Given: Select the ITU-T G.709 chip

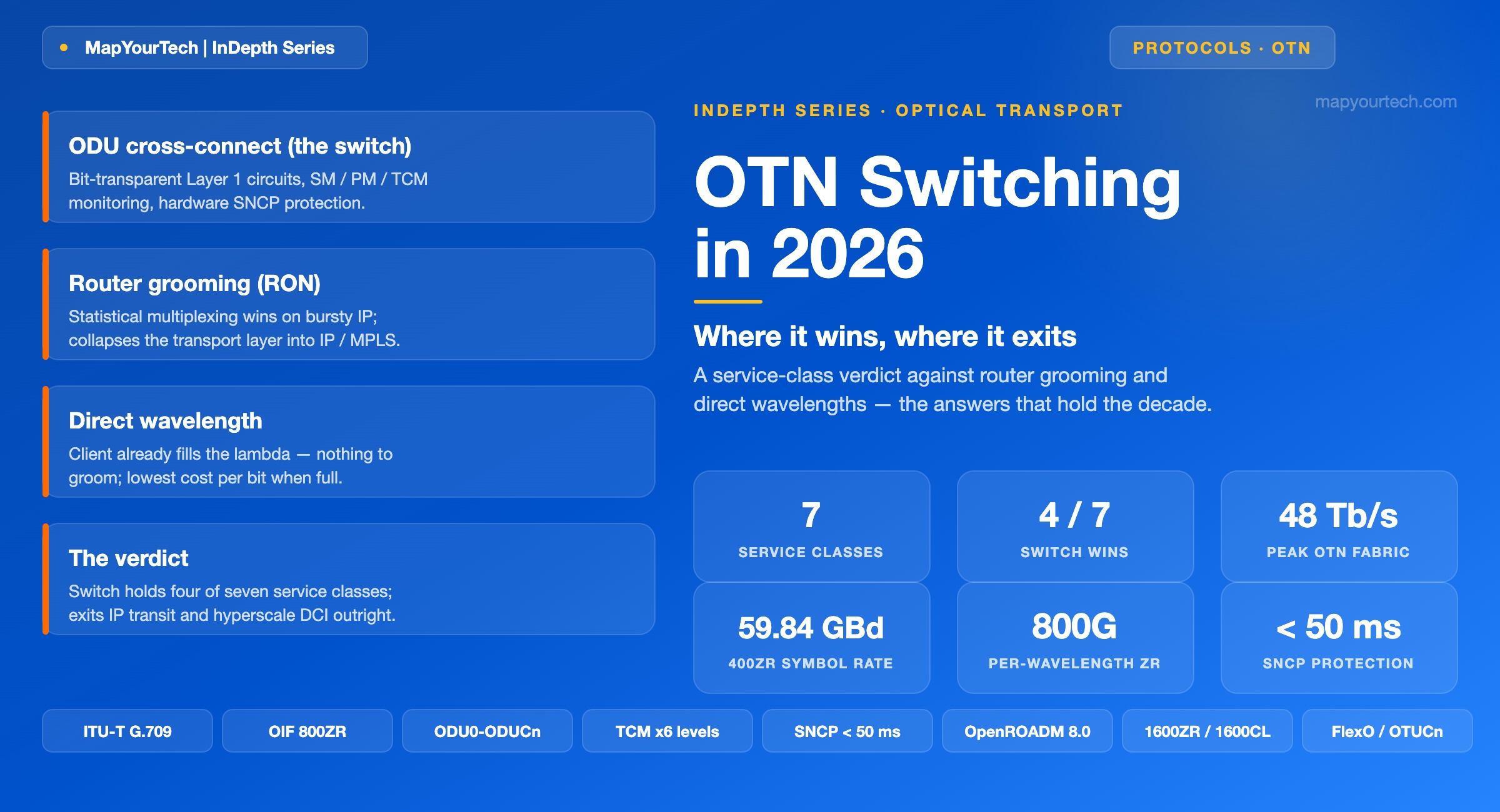Looking at the screenshot, I should pos(127,731).
